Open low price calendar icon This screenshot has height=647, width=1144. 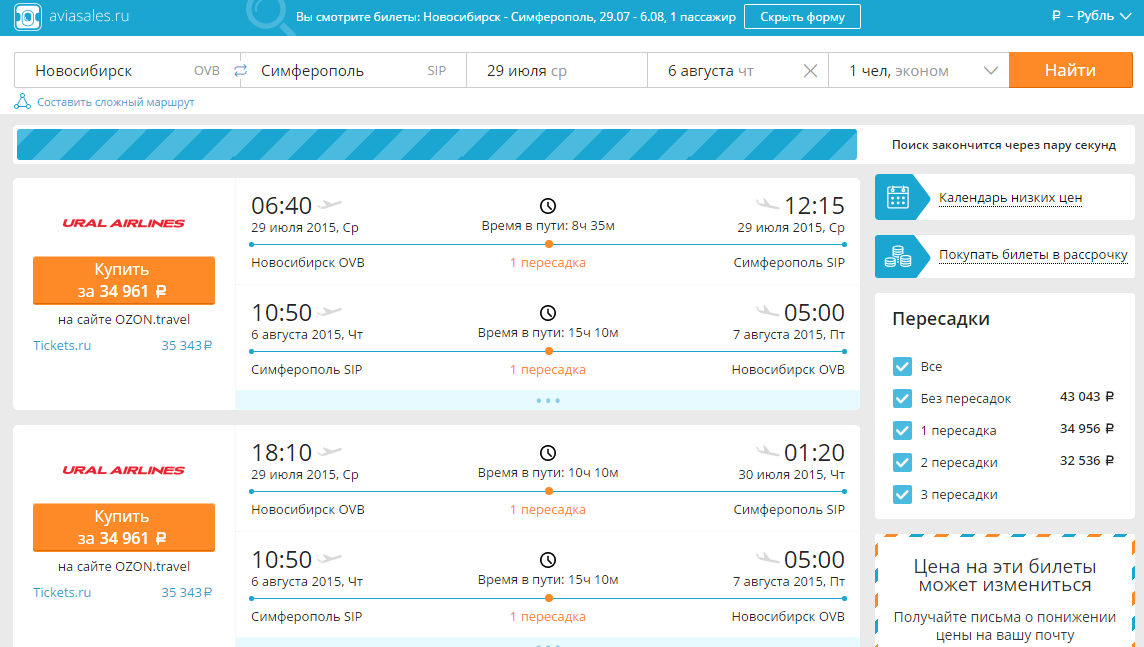pos(897,197)
